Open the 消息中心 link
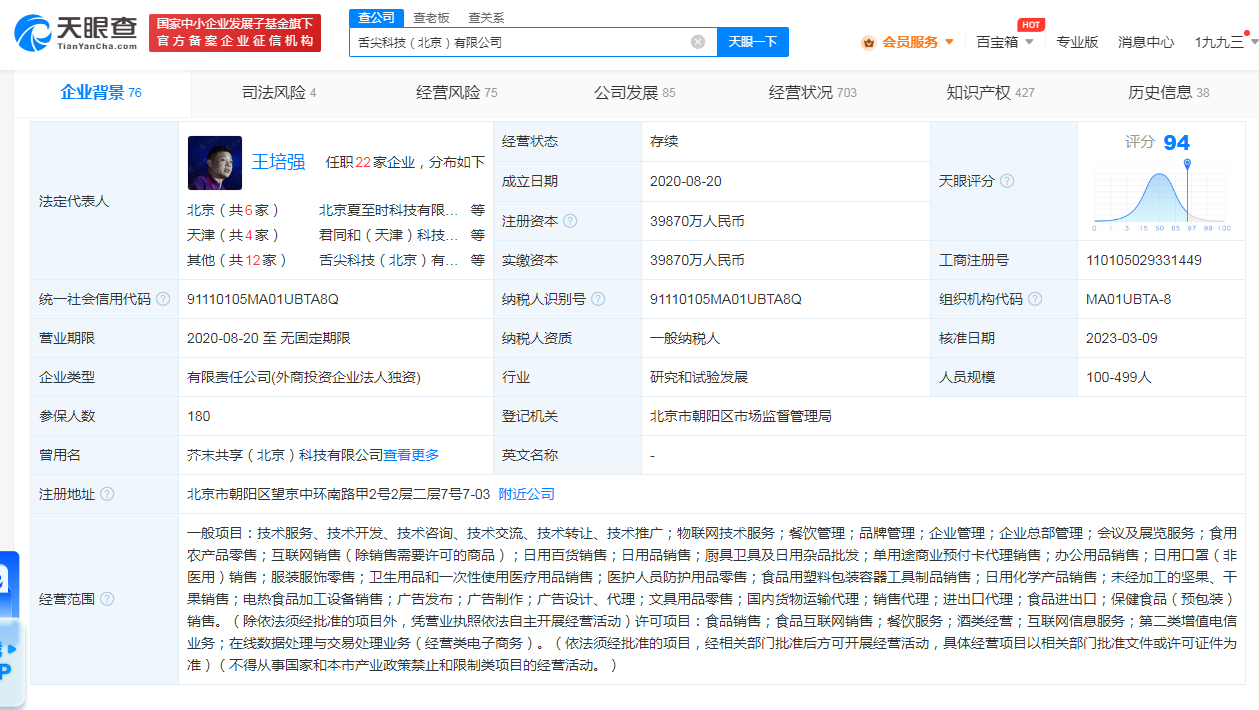The height and width of the screenshot is (710, 1259). (x=1146, y=42)
